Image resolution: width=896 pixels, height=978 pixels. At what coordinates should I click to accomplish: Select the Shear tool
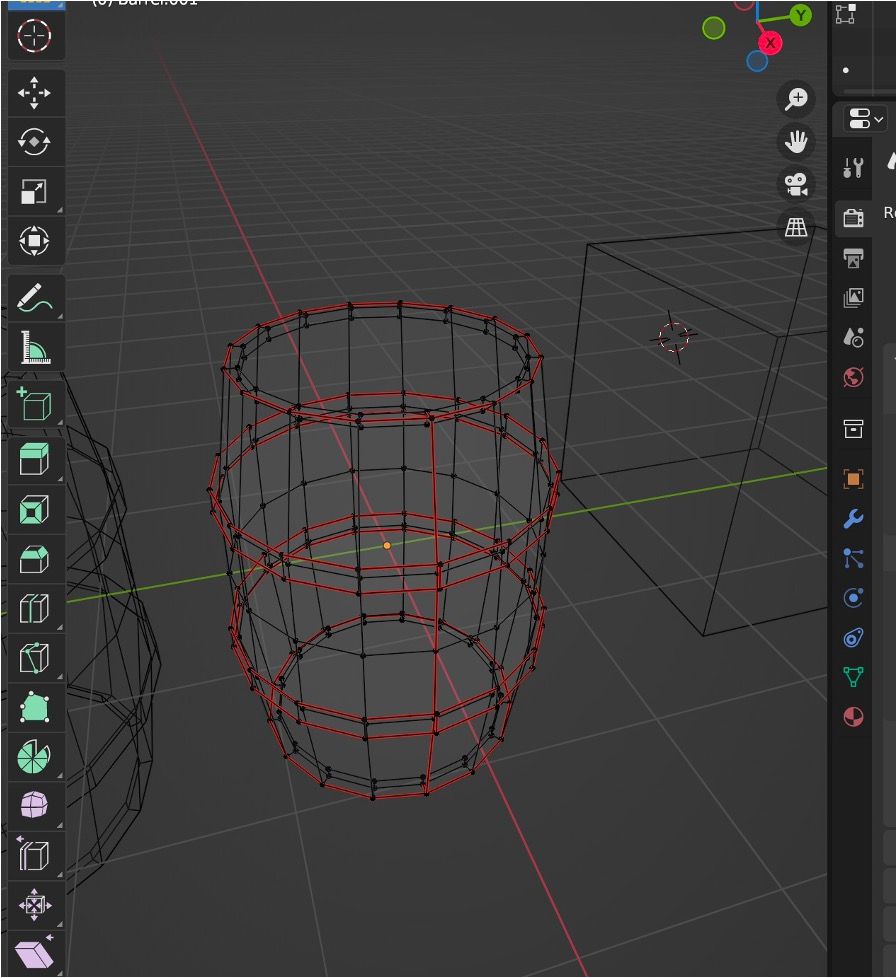36,951
